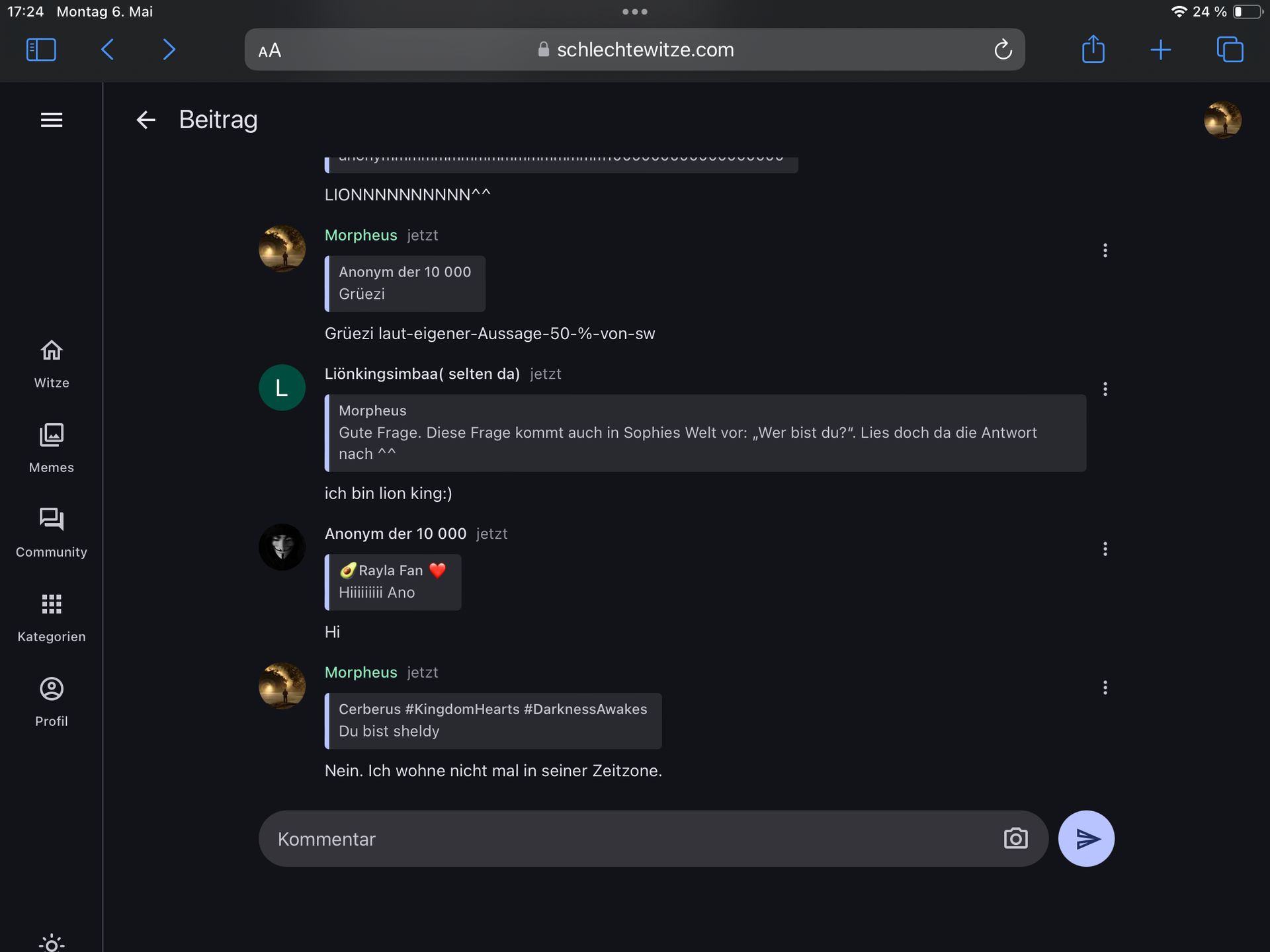
Task: Open the hamburger navigation menu
Action: [x=52, y=120]
